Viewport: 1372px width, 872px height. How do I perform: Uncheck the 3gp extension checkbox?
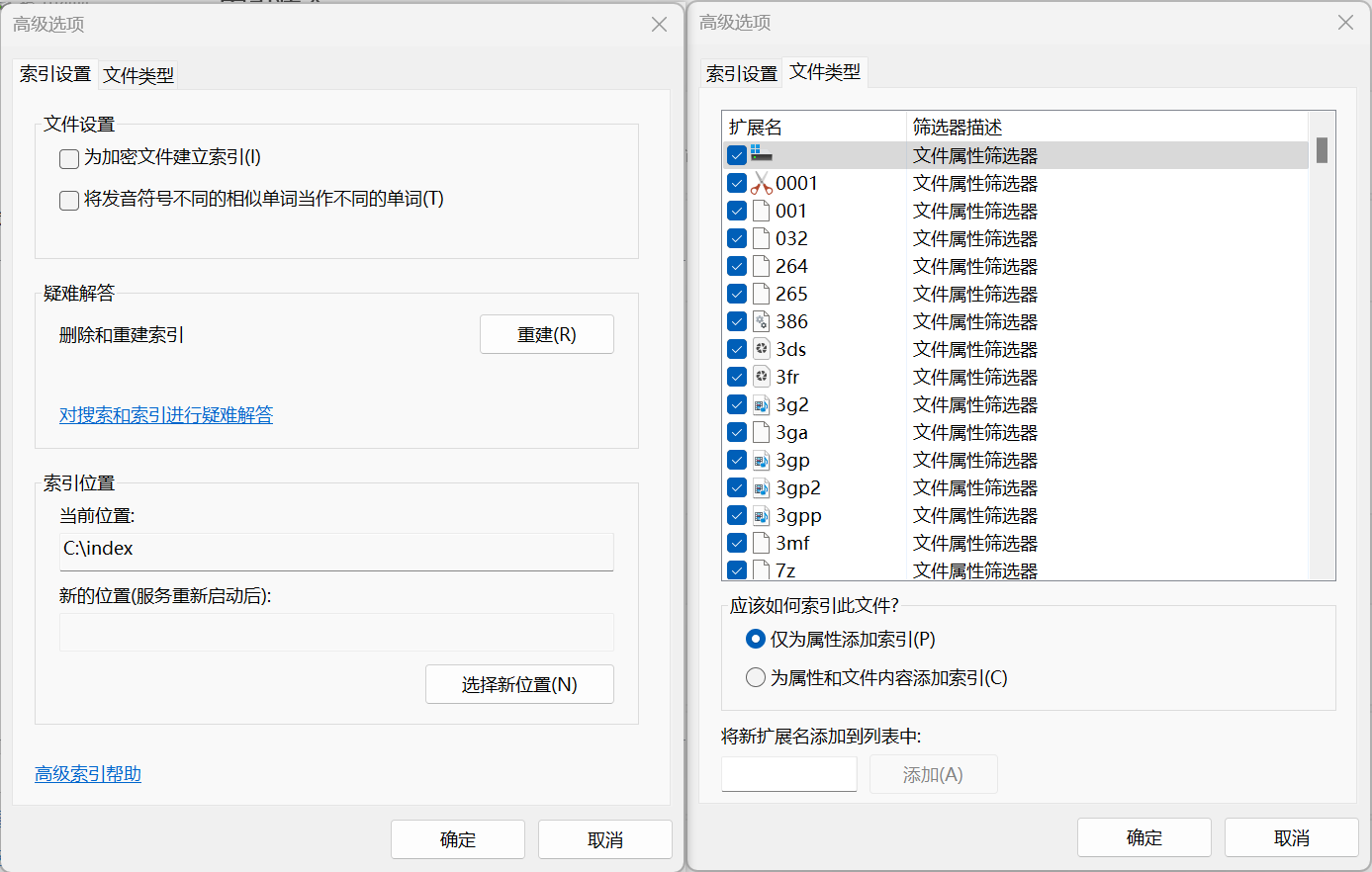click(736, 460)
